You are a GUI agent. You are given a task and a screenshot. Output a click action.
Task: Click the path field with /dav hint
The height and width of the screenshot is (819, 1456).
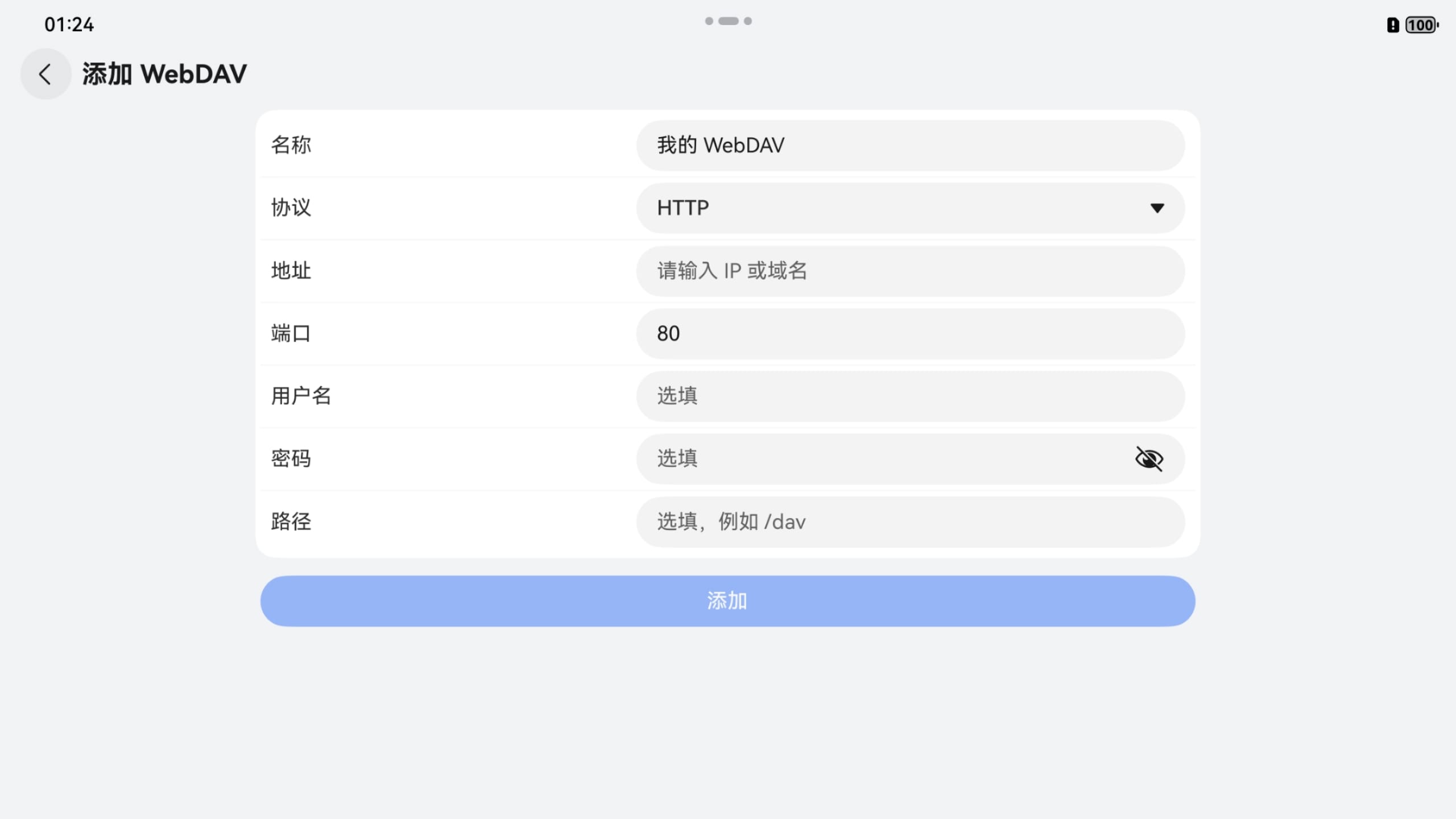click(910, 522)
